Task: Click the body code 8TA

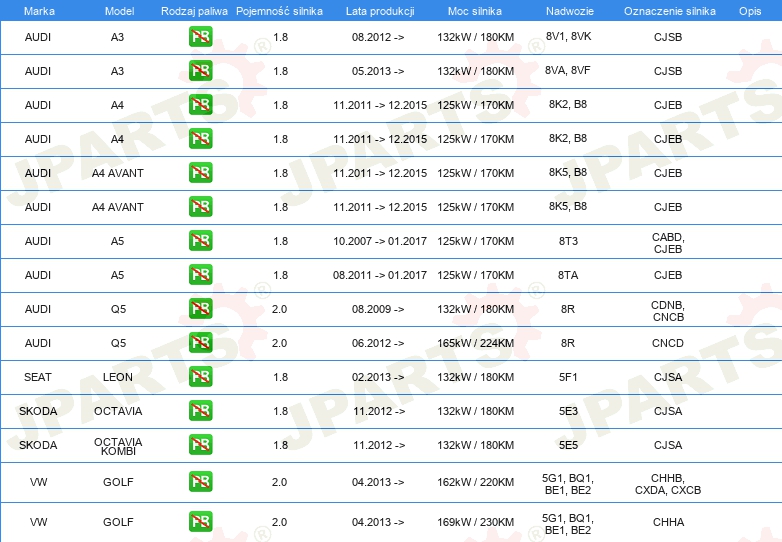Action: pos(568,275)
